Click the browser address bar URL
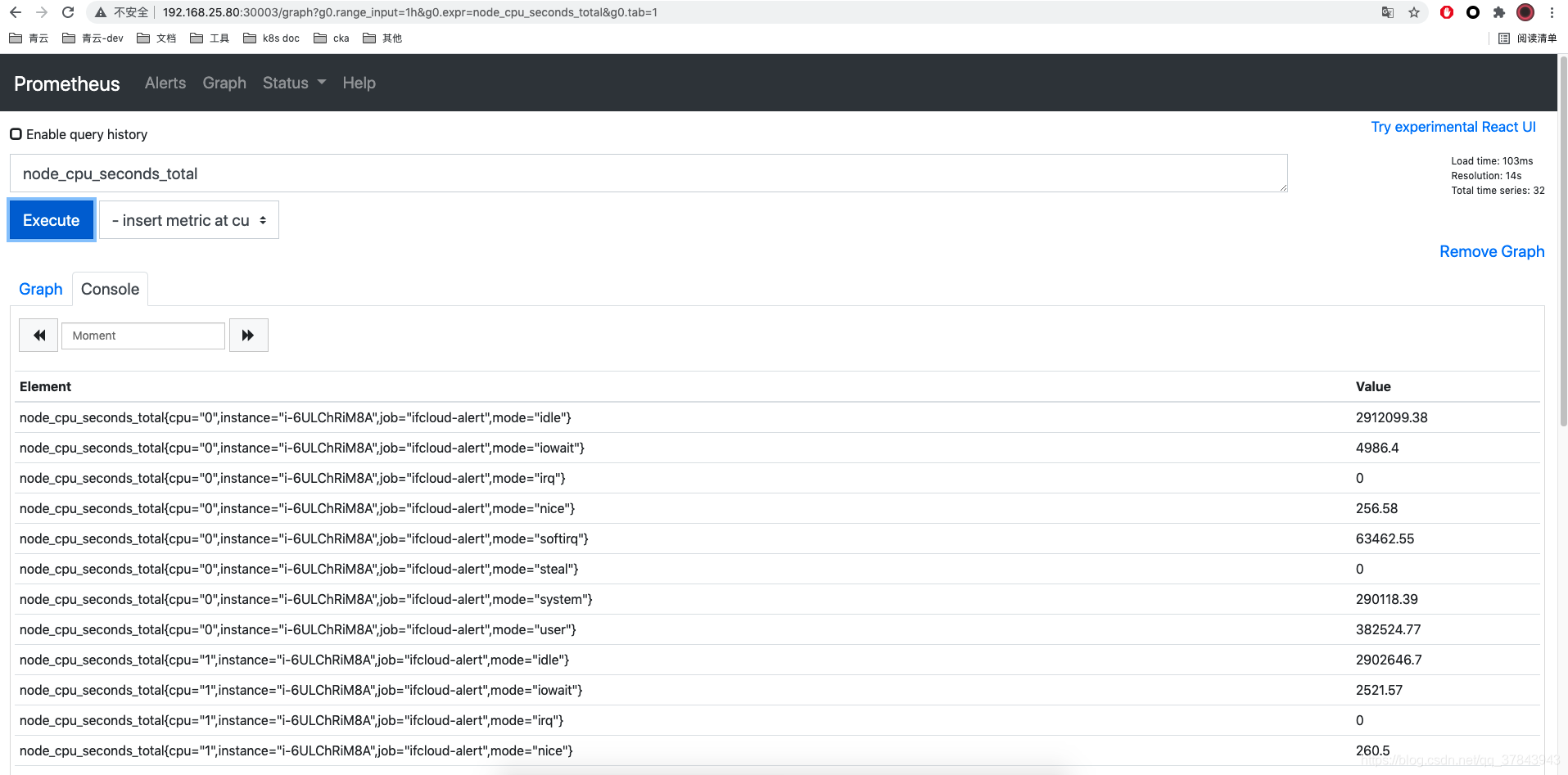Screen dimensions: 1568x775 [410, 12]
